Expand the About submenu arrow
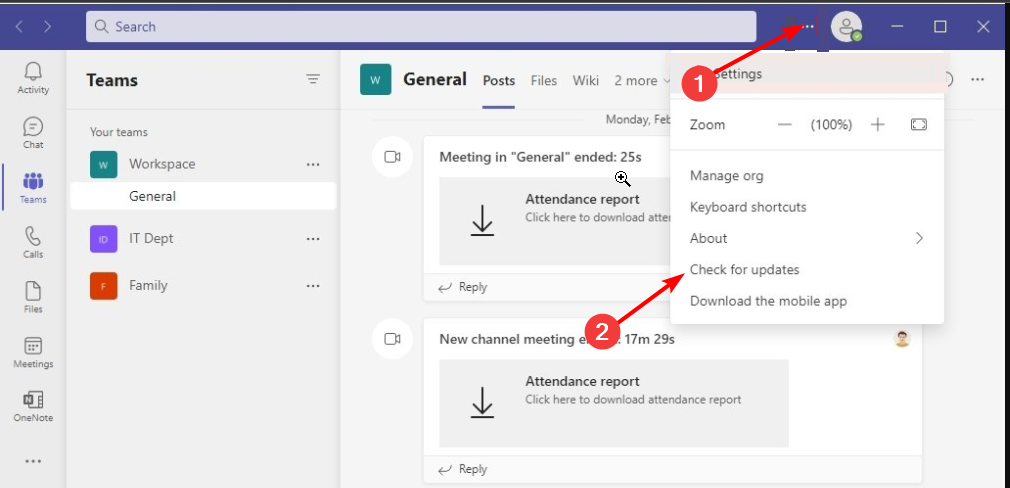This screenshot has width=1010, height=488. [919, 238]
